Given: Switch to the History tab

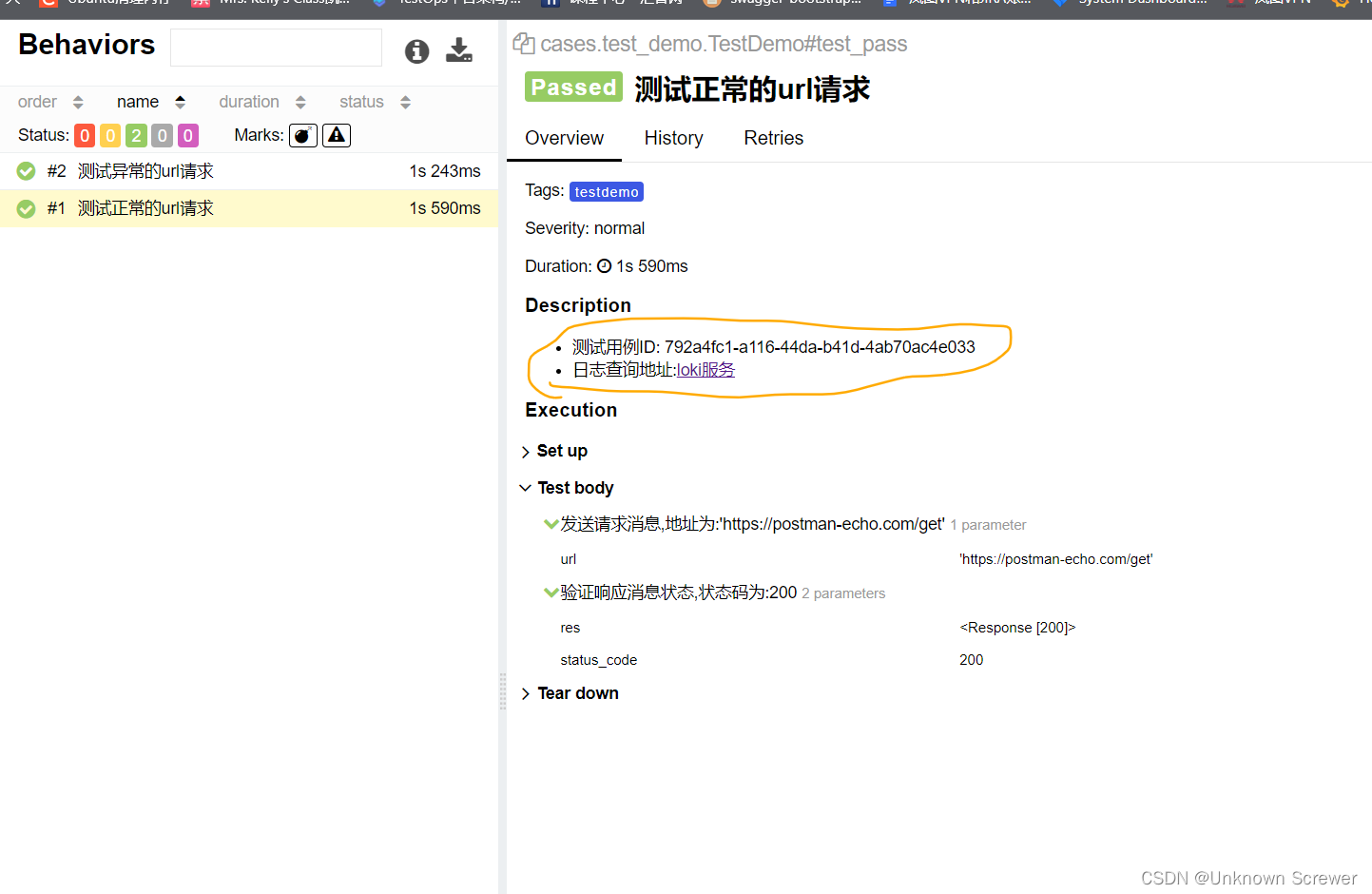Looking at the screenshot, I should 673,138.
